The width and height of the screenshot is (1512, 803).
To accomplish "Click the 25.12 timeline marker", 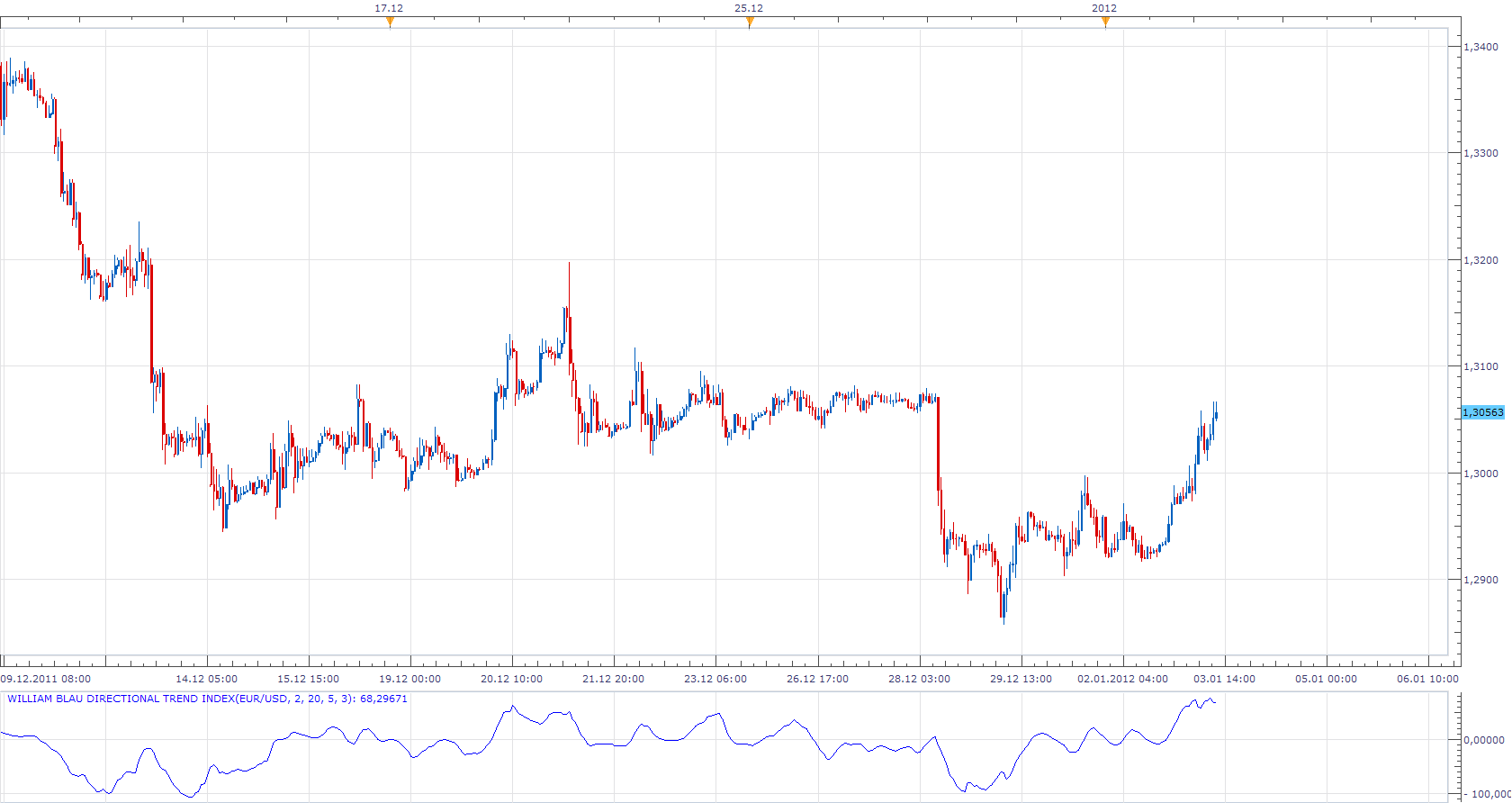I will pyautogui.click(x=749, y=23).
